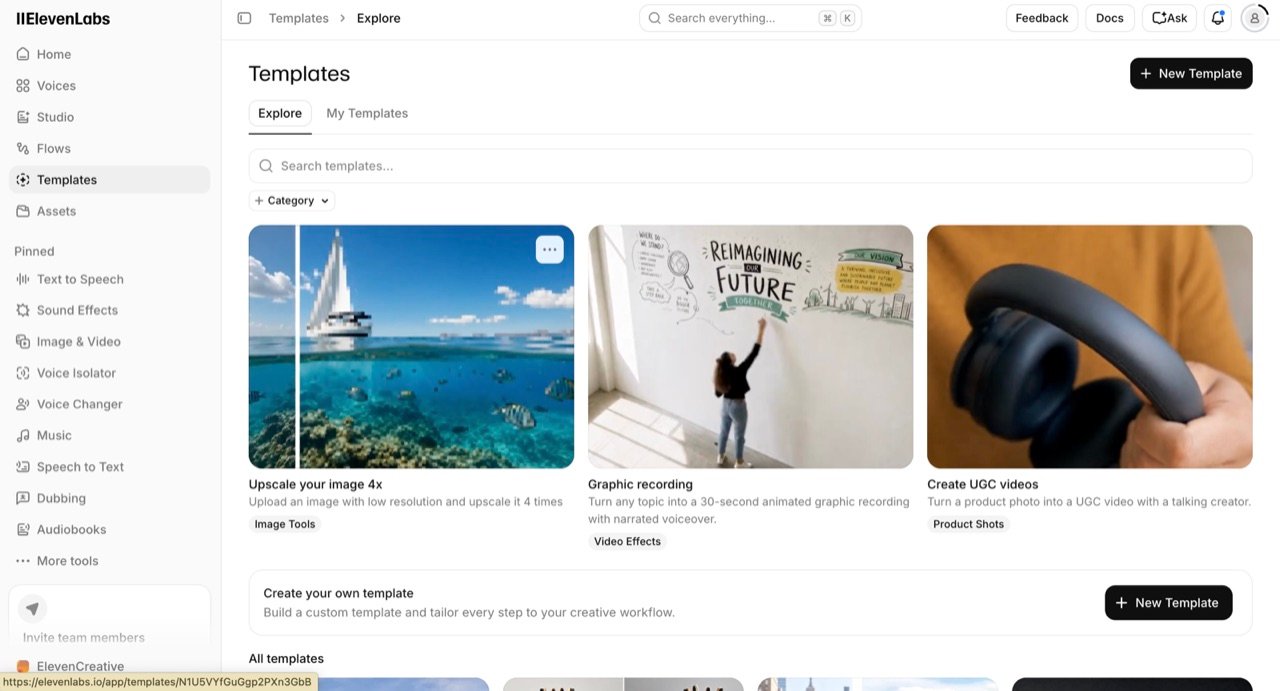Viewport: 1280px width, 691px height.
Task: Toggle the sidebar collapse icon
Action: coord(244,18)
